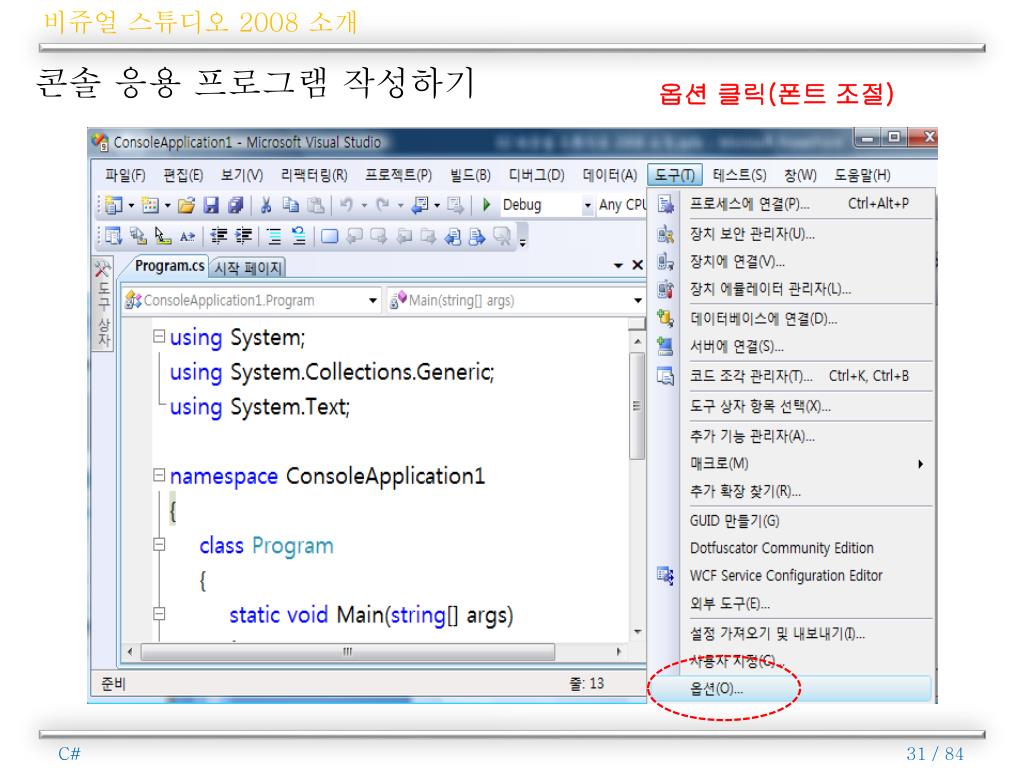The height and width of the screenshot is (768, 1024).
Task: Select 옵션(O)... in the tools menu
Action: click(792, 688)
